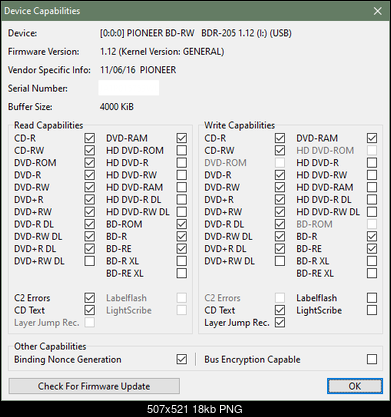Toggle the Read BD-RE XL checkbox

182,273
